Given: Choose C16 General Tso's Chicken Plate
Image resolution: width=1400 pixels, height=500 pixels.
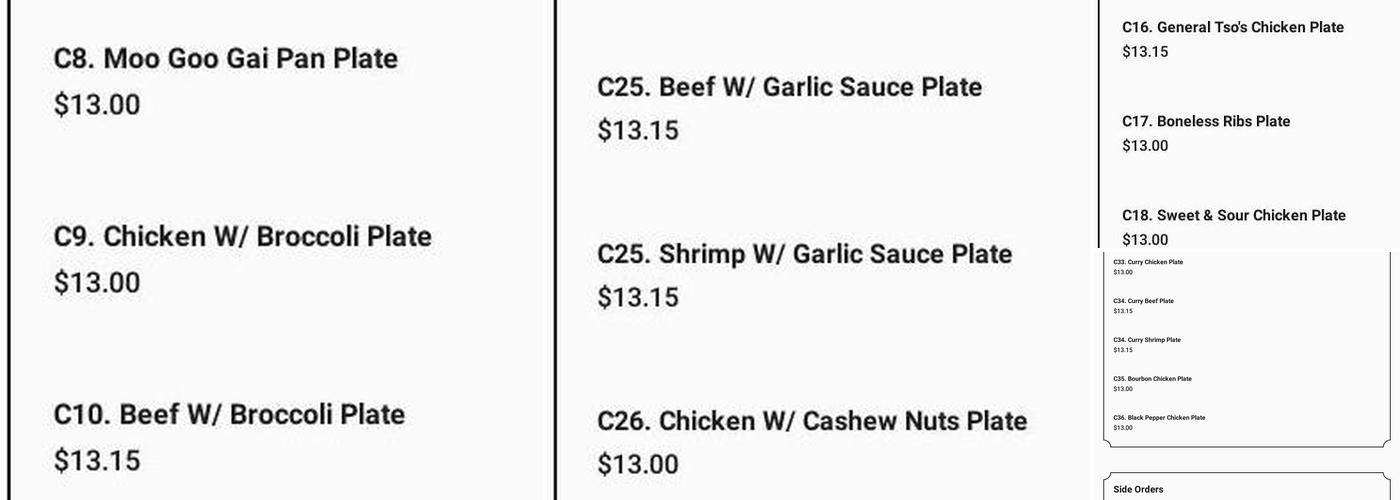Looking at the screenshot, I should coord(1232,28).
